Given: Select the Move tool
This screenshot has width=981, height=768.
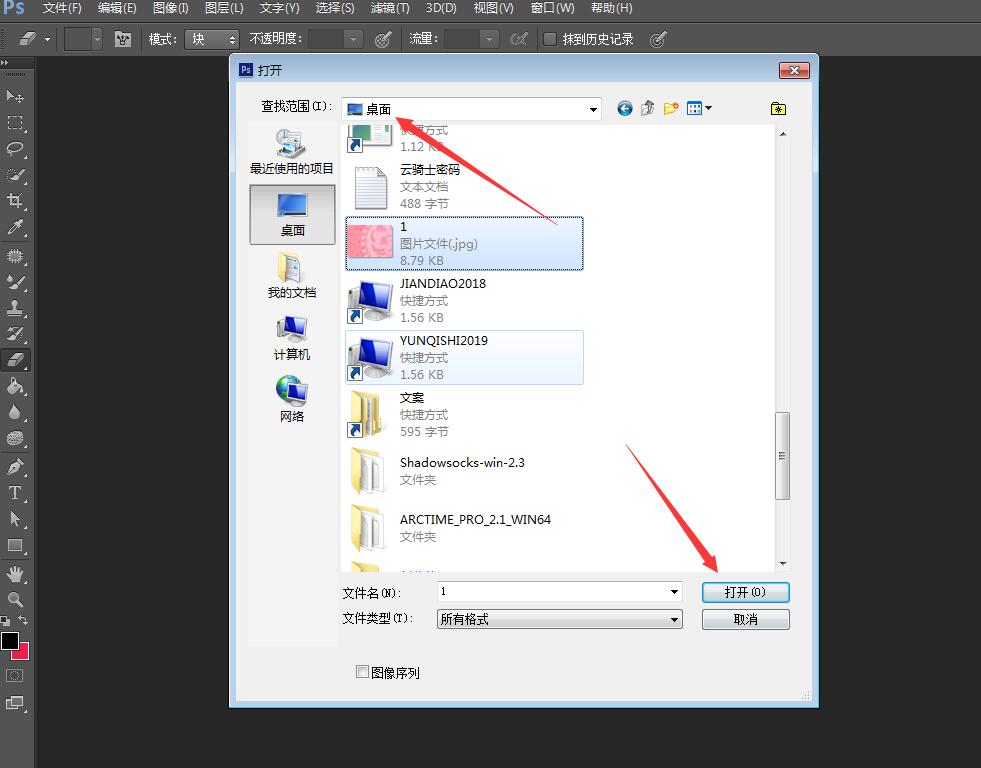Looking at the screenshot, I should coord(14,96).
